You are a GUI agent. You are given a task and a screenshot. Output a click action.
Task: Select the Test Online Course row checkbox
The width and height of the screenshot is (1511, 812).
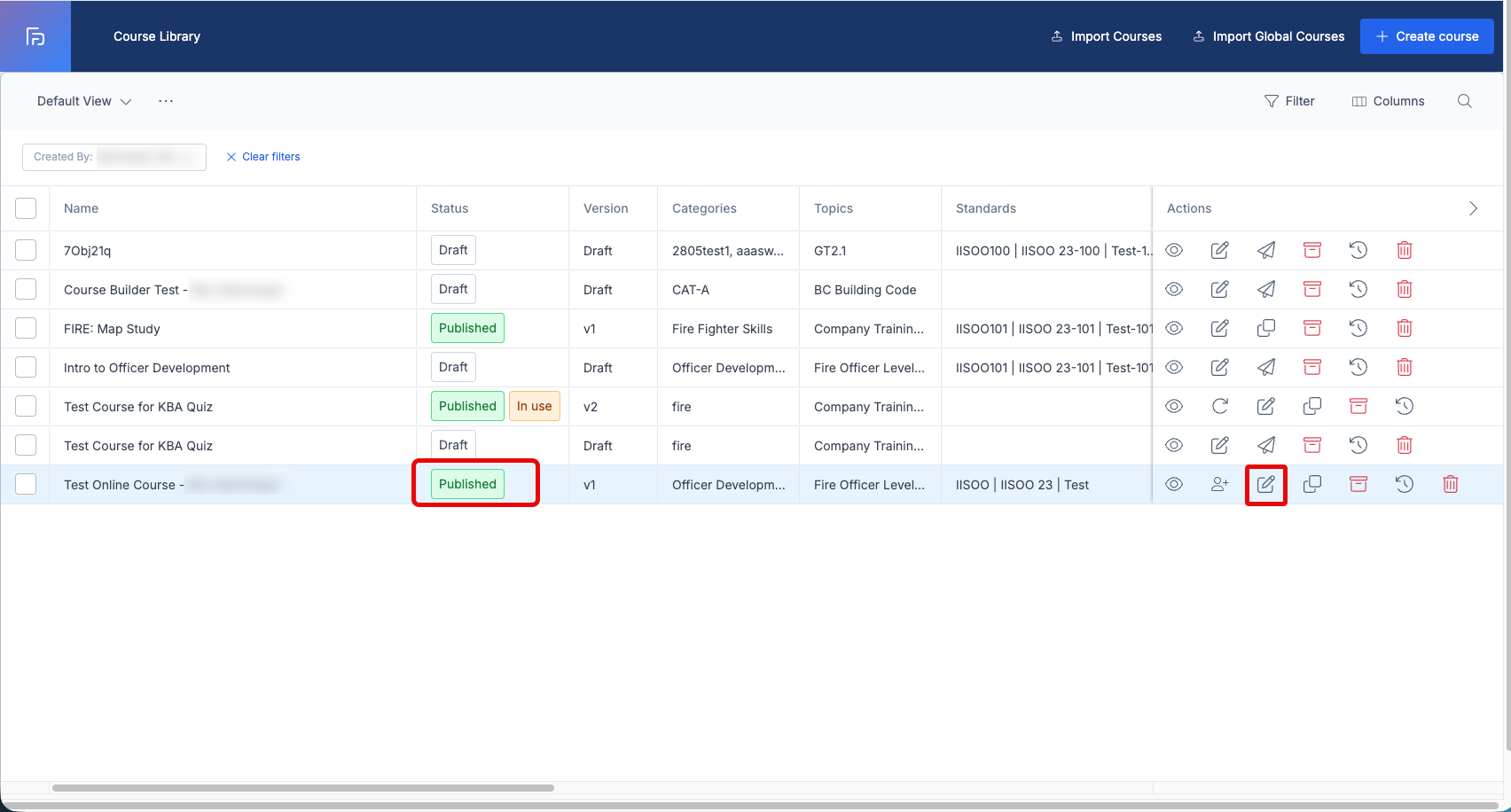[26, 484]
